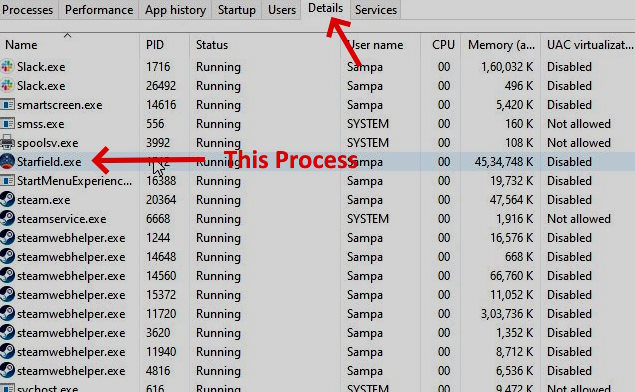635x392 pixels.
Task: Click steamwebhelper icon for PID 14560
Action: click(7, 276)
